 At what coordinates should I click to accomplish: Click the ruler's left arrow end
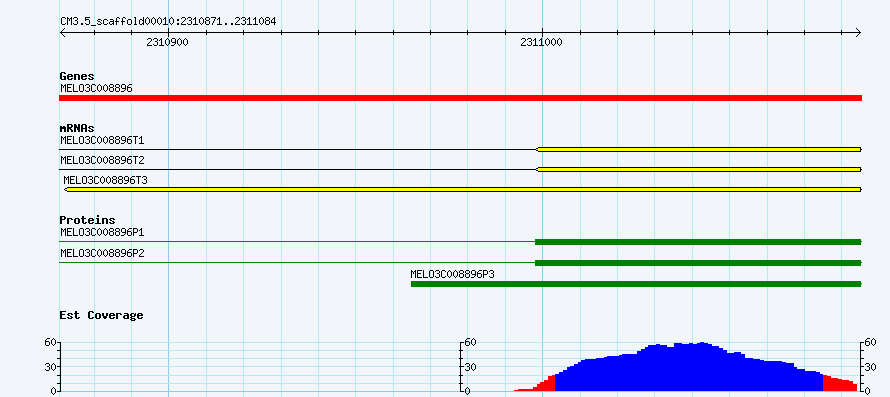click(62, 33)
